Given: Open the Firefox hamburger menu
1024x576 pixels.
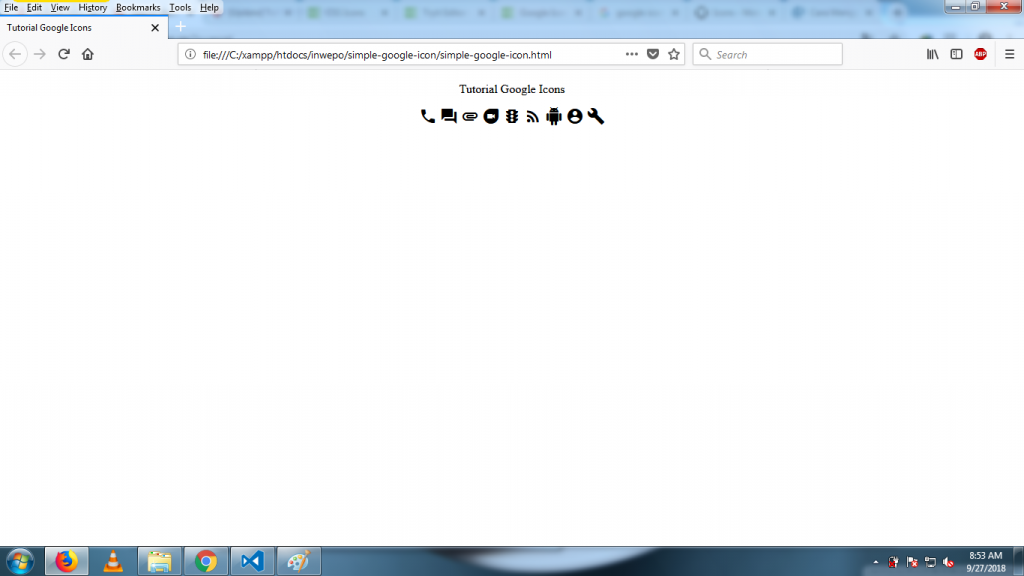Looking at the screenshot, I should 1010,54.
